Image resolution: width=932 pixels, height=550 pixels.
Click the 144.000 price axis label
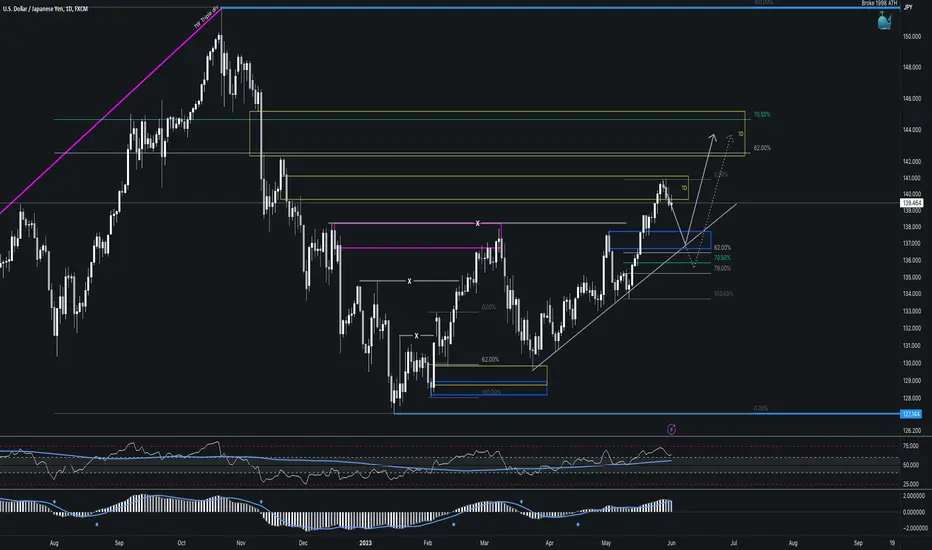point(912,130)
